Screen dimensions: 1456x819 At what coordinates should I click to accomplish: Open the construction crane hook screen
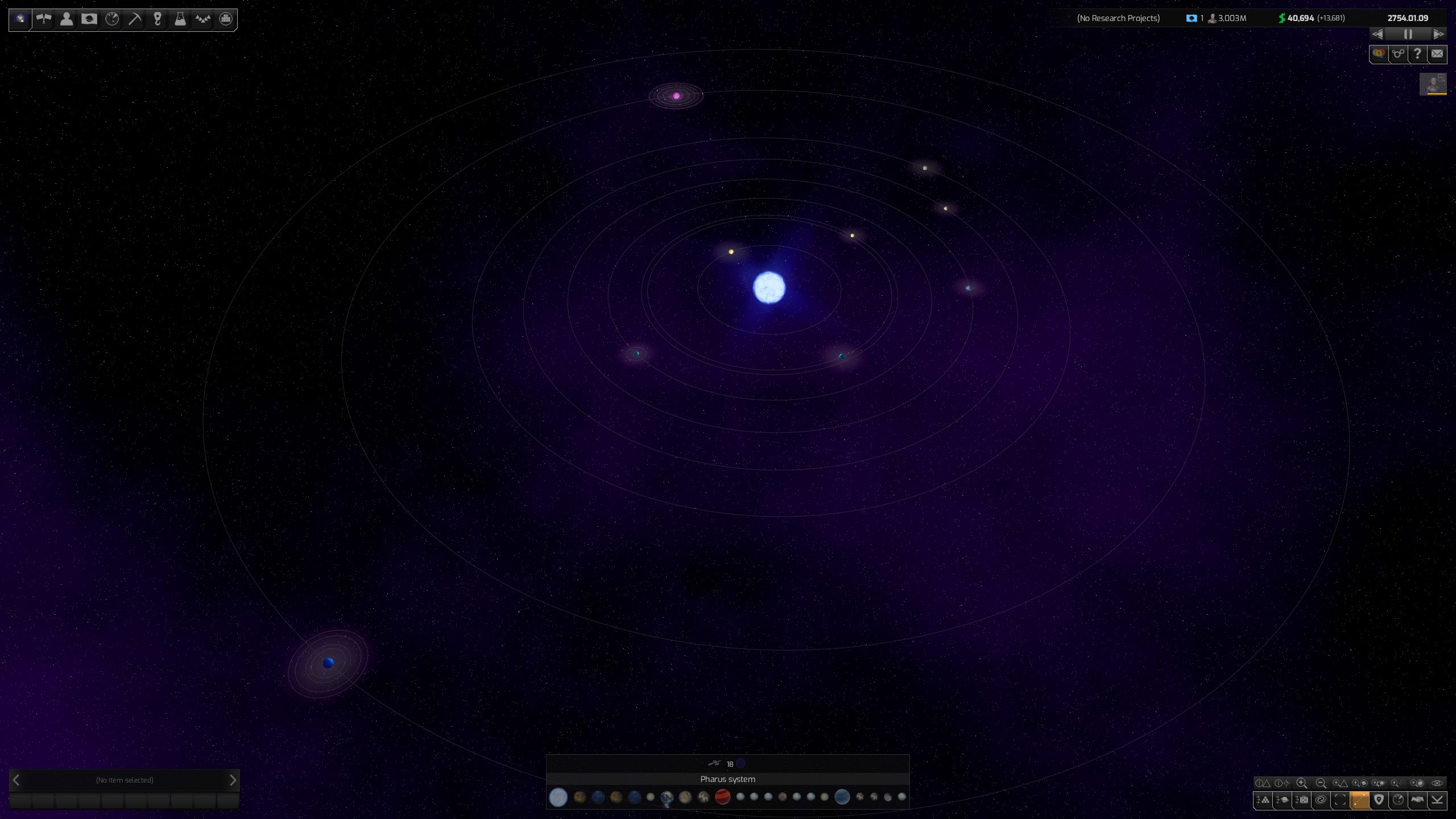tap(158, 19)
